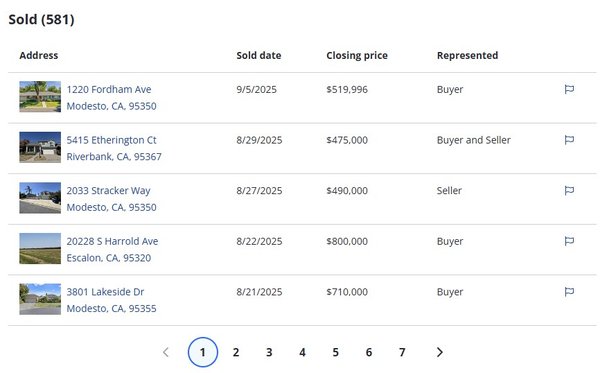Flag the 5415 Etherington Ct listing
The height and width of the screenshot is (373, 600).
point(569,140)
